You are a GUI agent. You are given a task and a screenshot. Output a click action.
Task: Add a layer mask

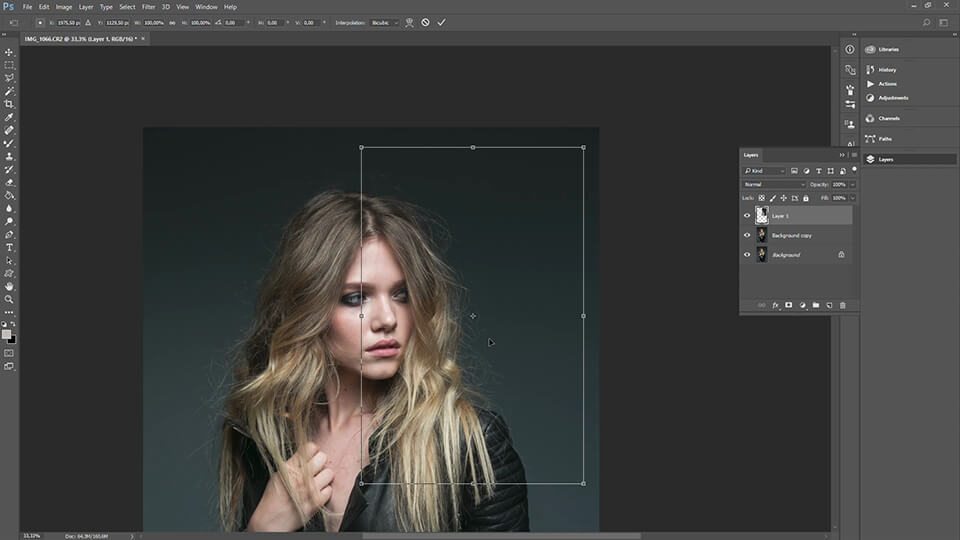789,305
